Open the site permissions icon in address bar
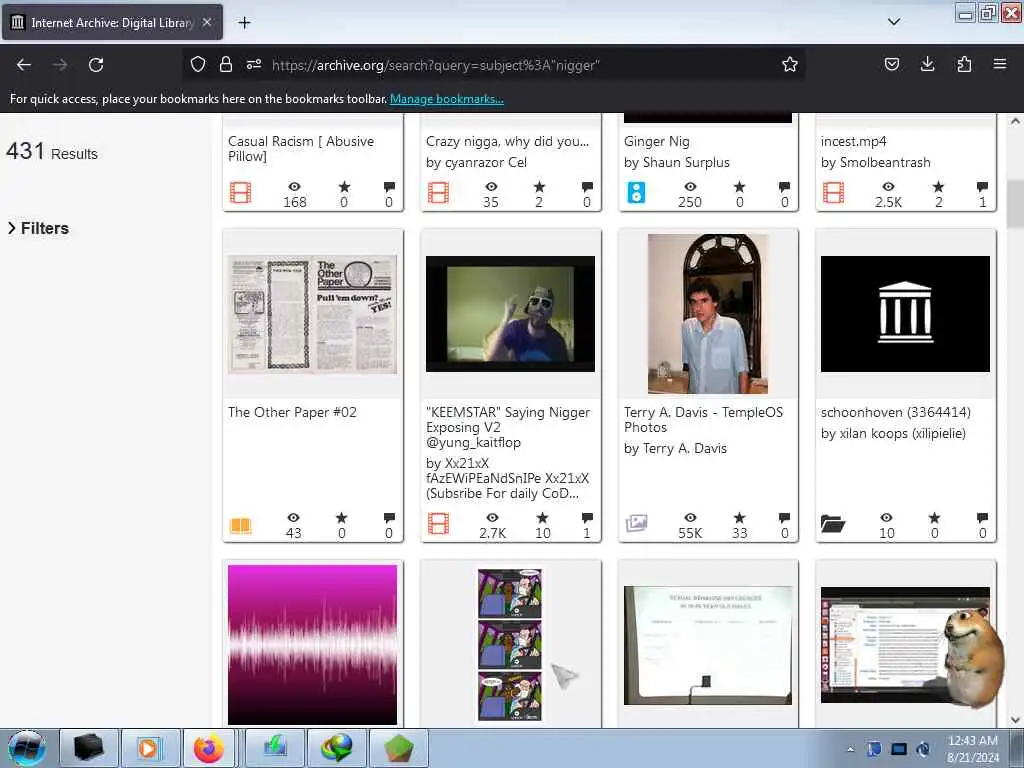The height and width of the screenshot is (768, 1024). click(253, 64)
